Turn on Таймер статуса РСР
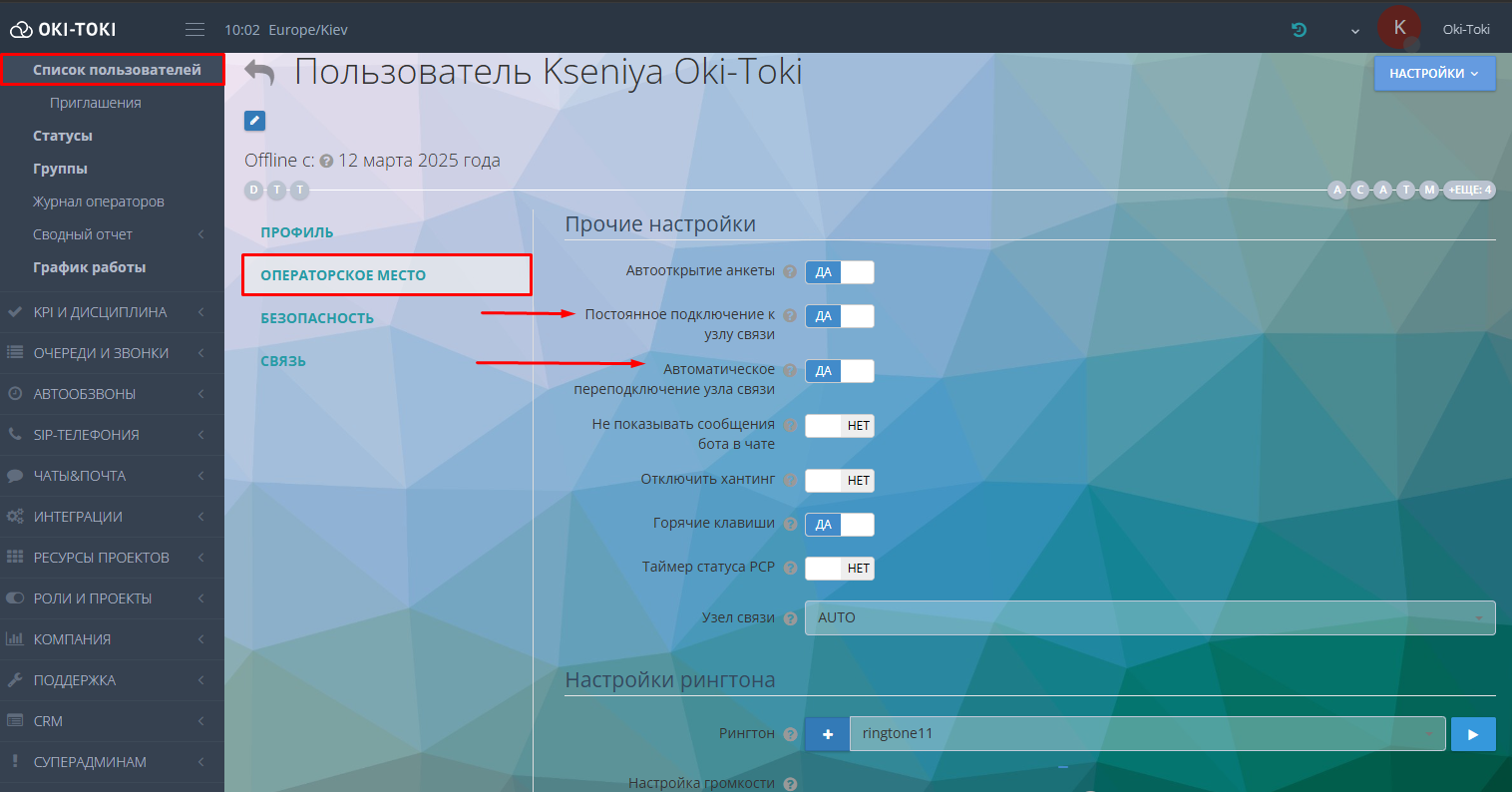Screen dimensions: 1512x792 [x=840, y=569]
